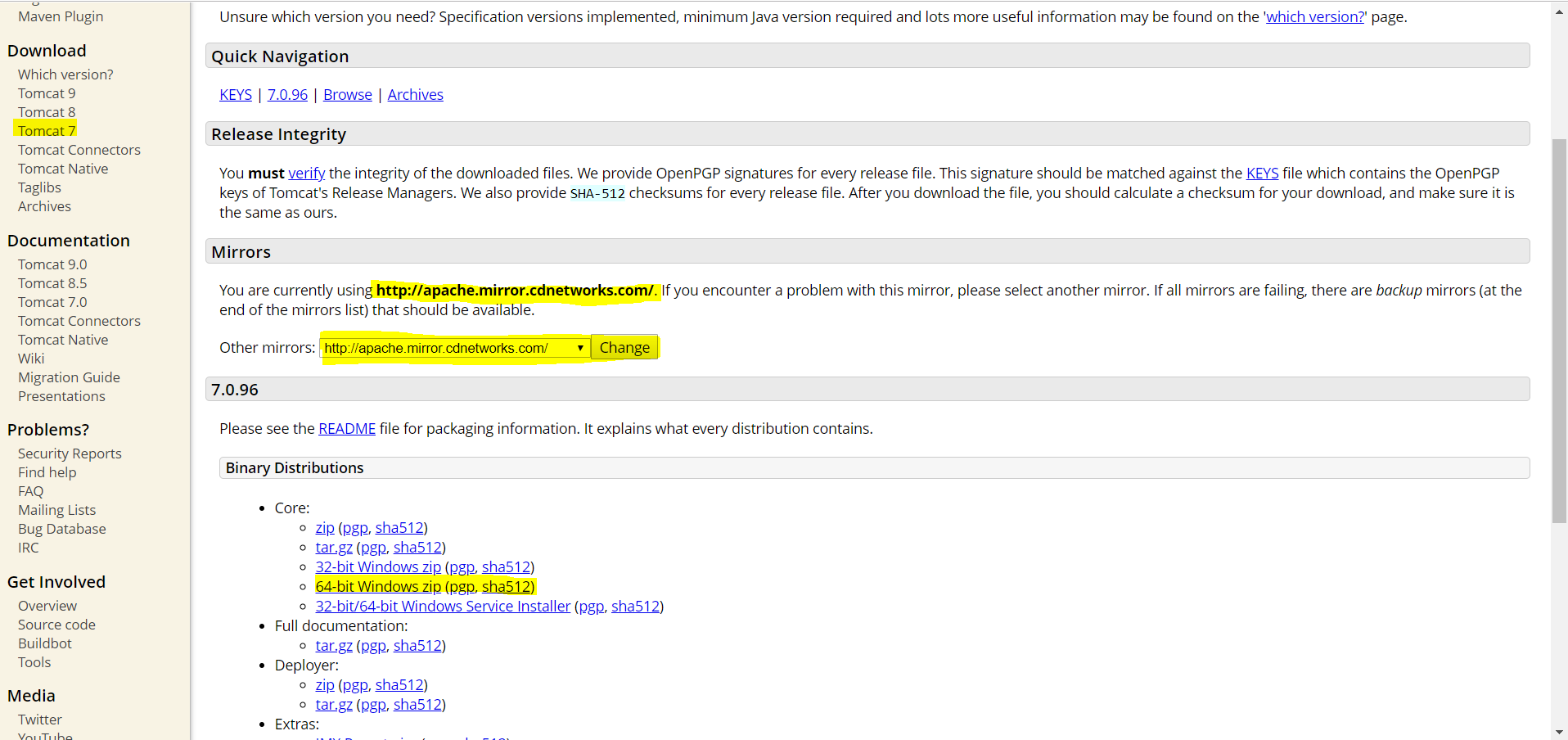Screen dimensions: 1568x740
Task: Download the Core tar.gz distribution
Action: click(x=334, y=548)
